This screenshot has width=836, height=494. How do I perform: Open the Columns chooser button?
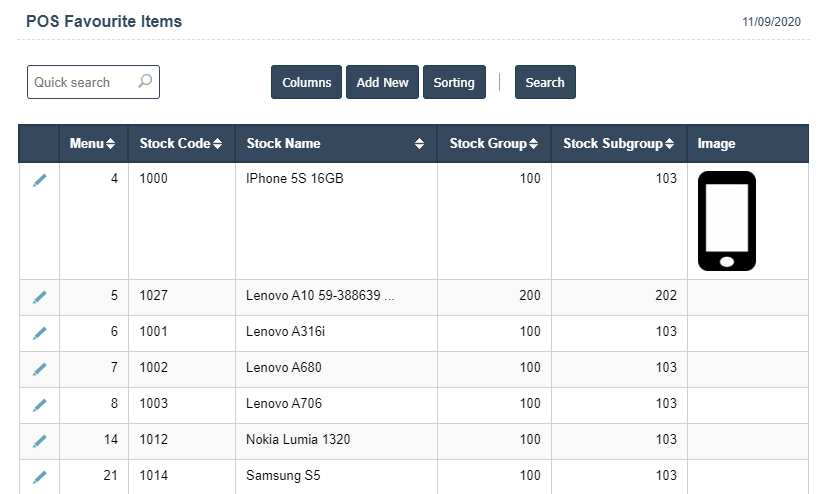(x=306, y=83)
